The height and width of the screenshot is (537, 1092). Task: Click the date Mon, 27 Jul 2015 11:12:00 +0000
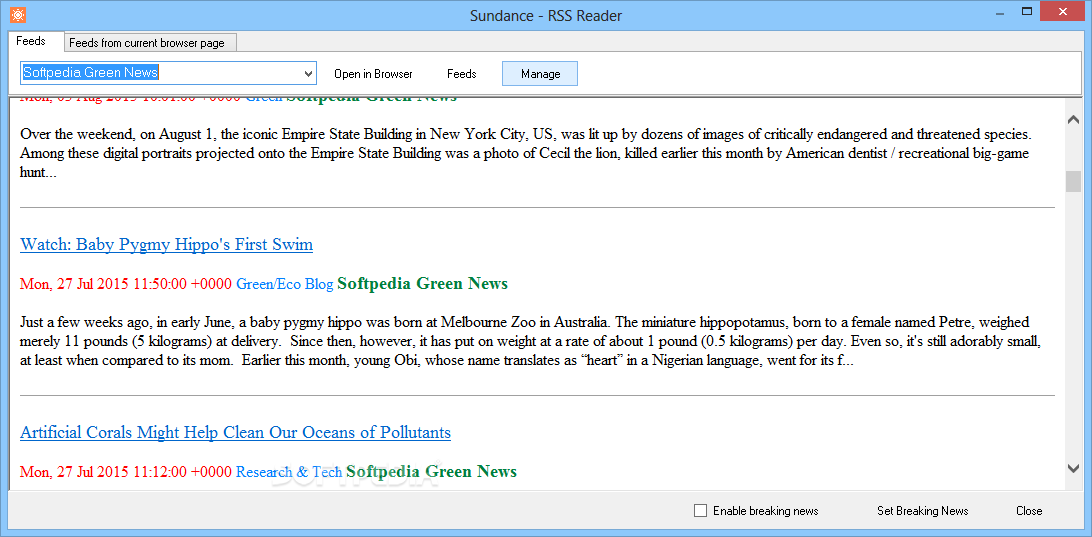tap(125, 472)
